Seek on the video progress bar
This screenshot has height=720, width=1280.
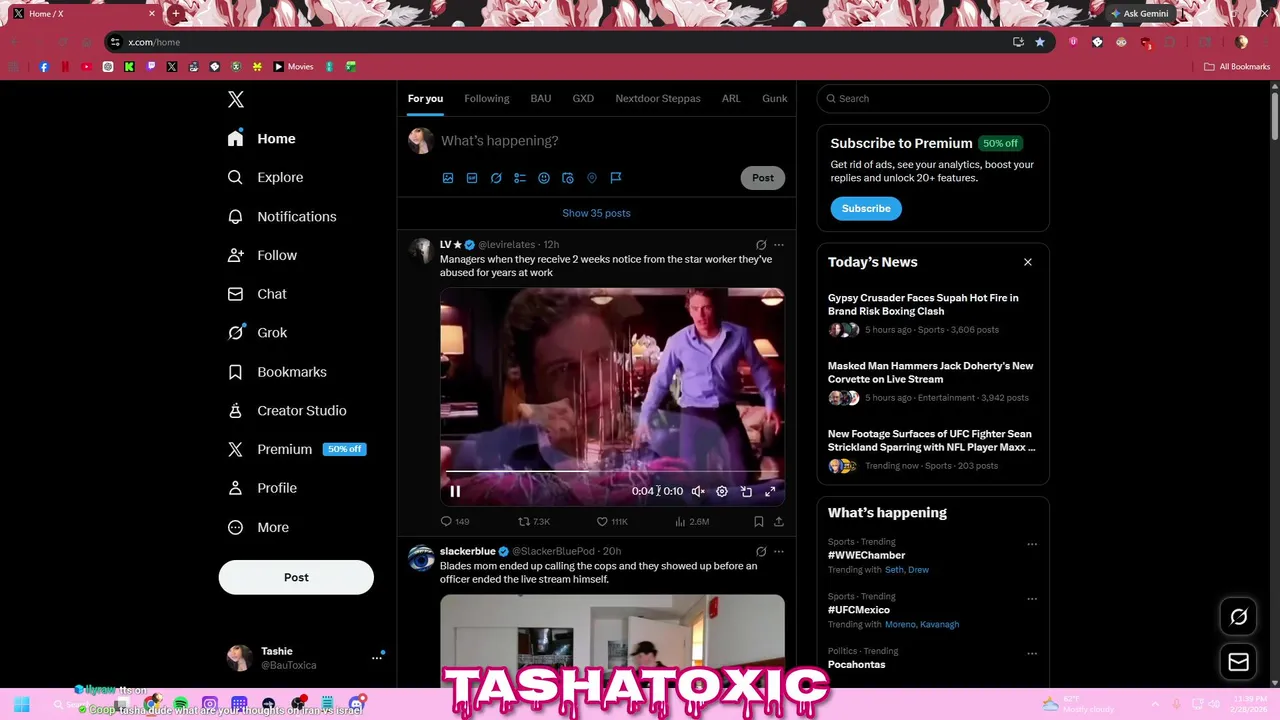coord(612,471)
